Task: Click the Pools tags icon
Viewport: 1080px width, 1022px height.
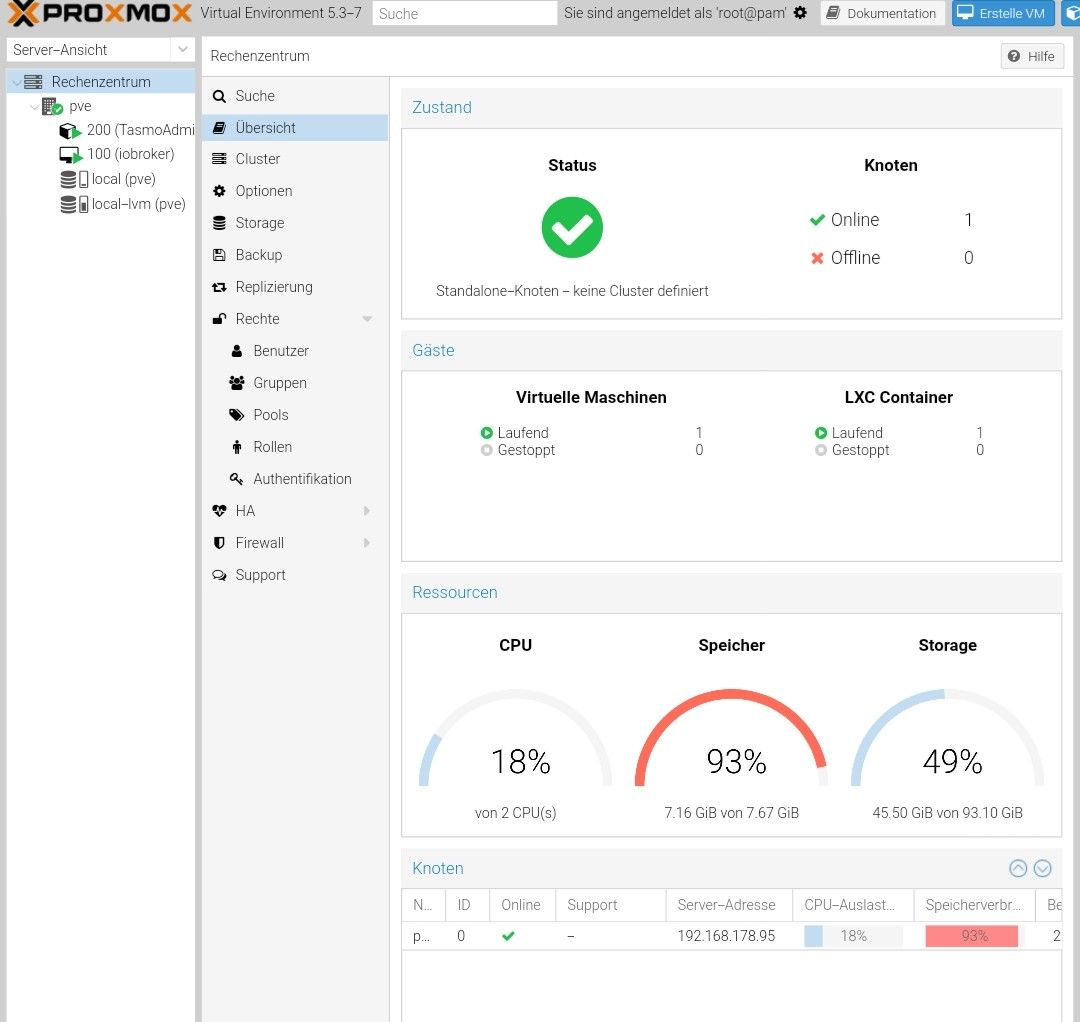Action: click(236, 415)
